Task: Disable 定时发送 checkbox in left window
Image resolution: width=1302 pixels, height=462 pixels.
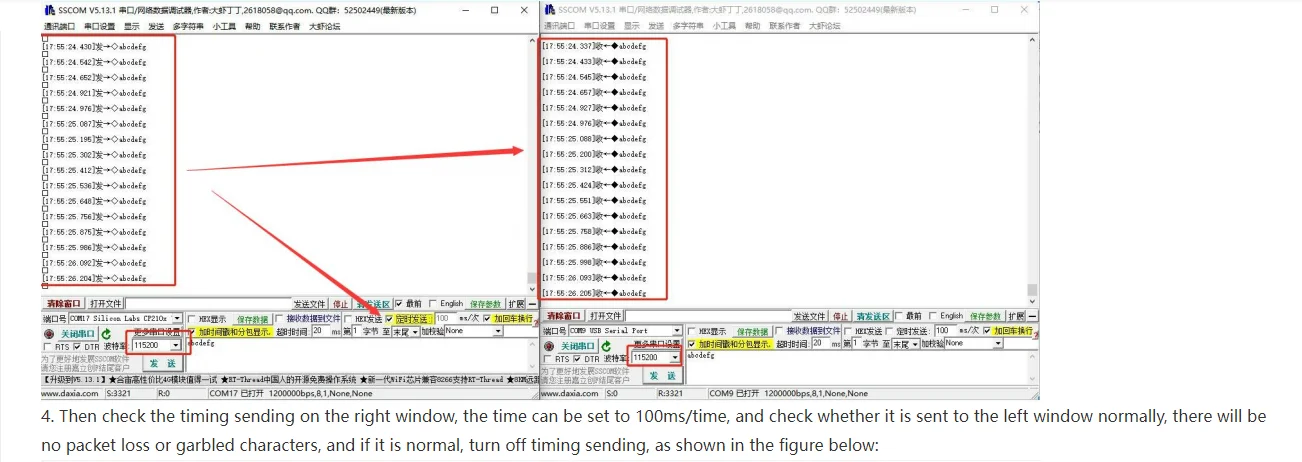Action: pos(389,319)
